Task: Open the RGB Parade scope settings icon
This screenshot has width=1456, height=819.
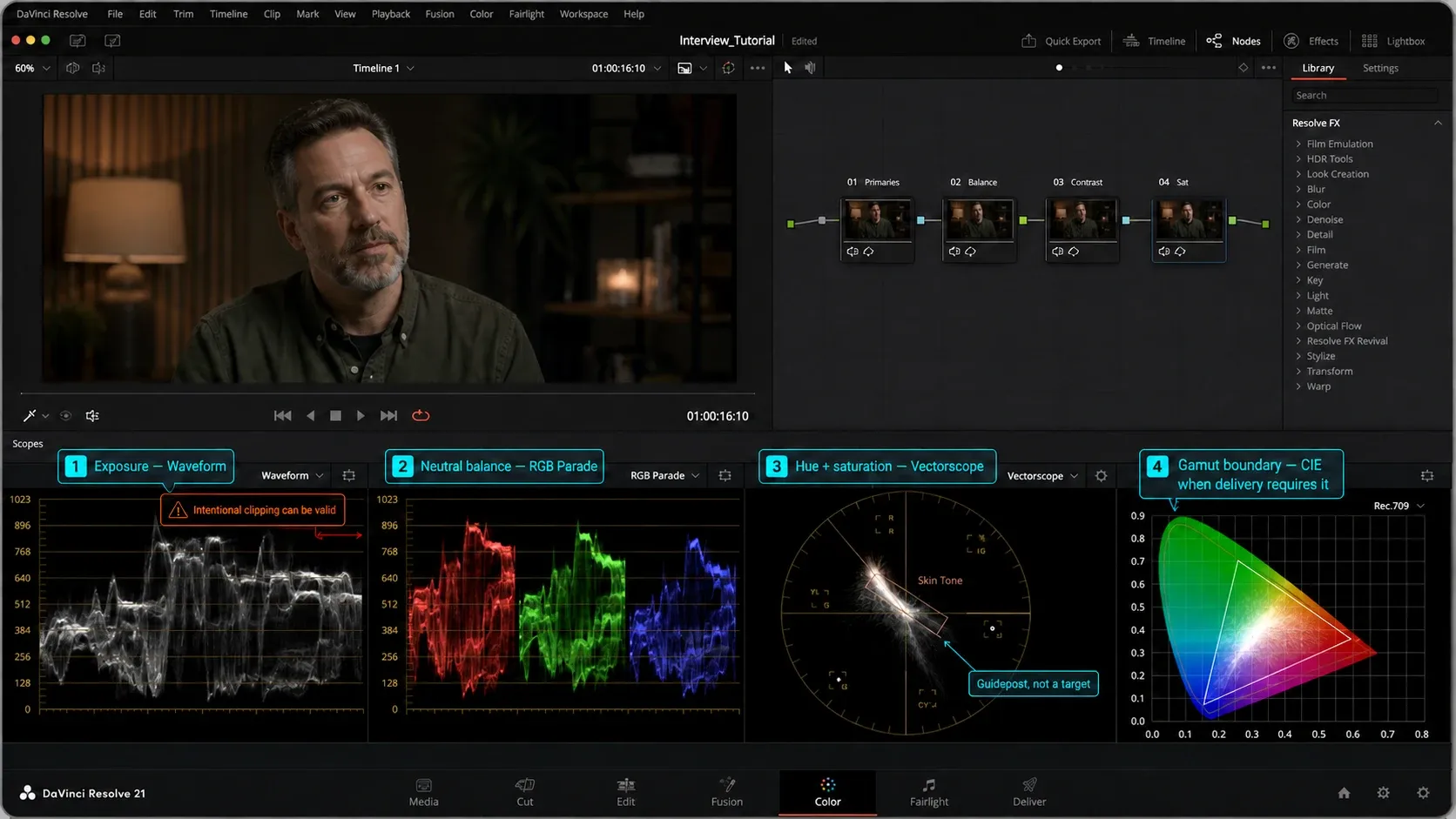Action: point(725,475)
